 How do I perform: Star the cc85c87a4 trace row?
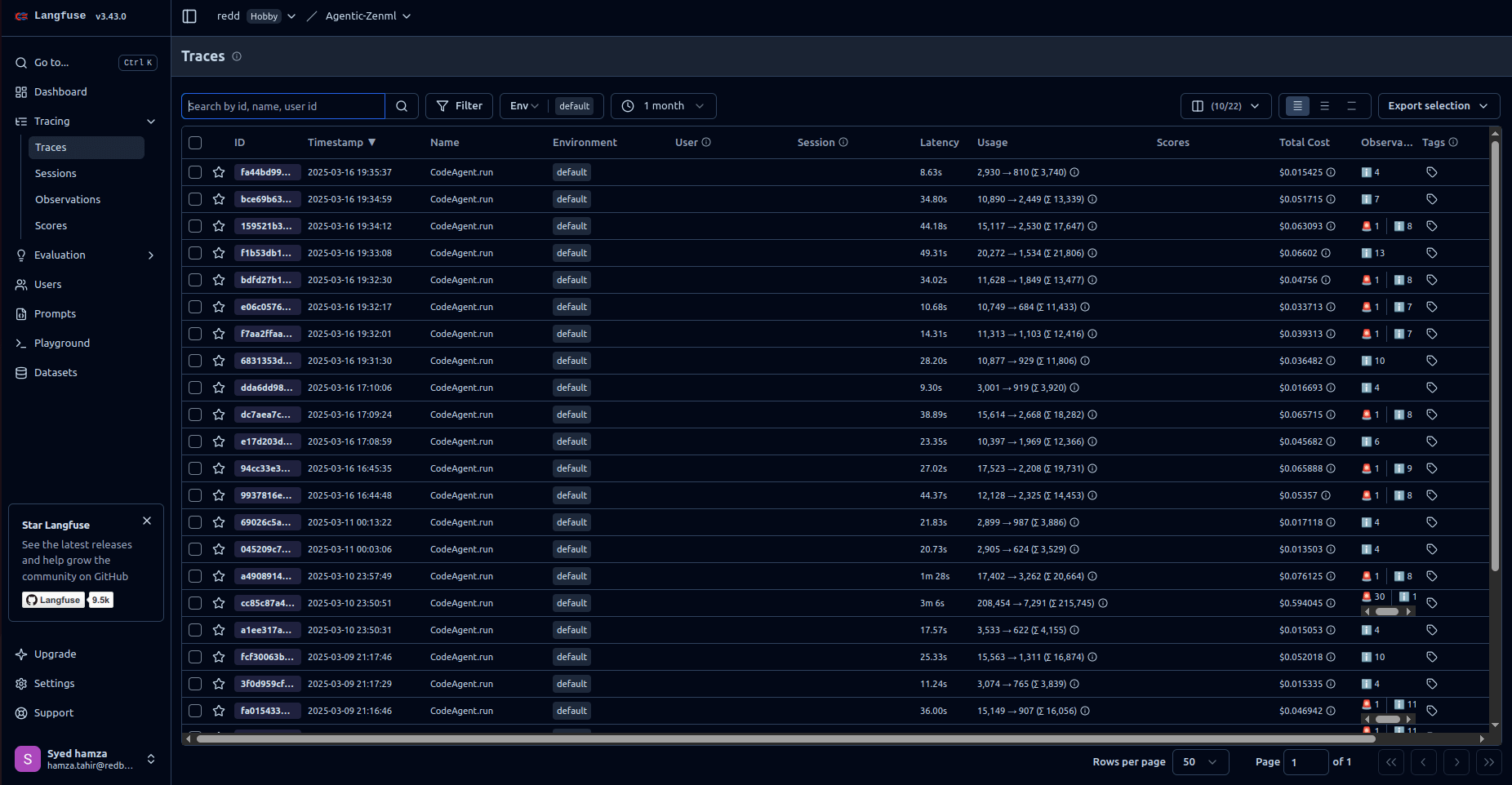(x=219, y=603)
